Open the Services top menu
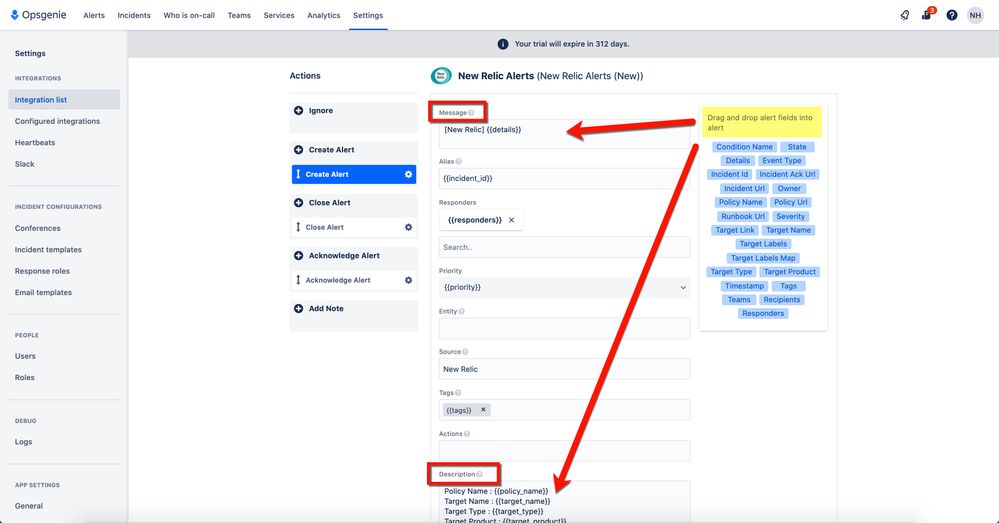The image size is (999, 523). point(279,15)
